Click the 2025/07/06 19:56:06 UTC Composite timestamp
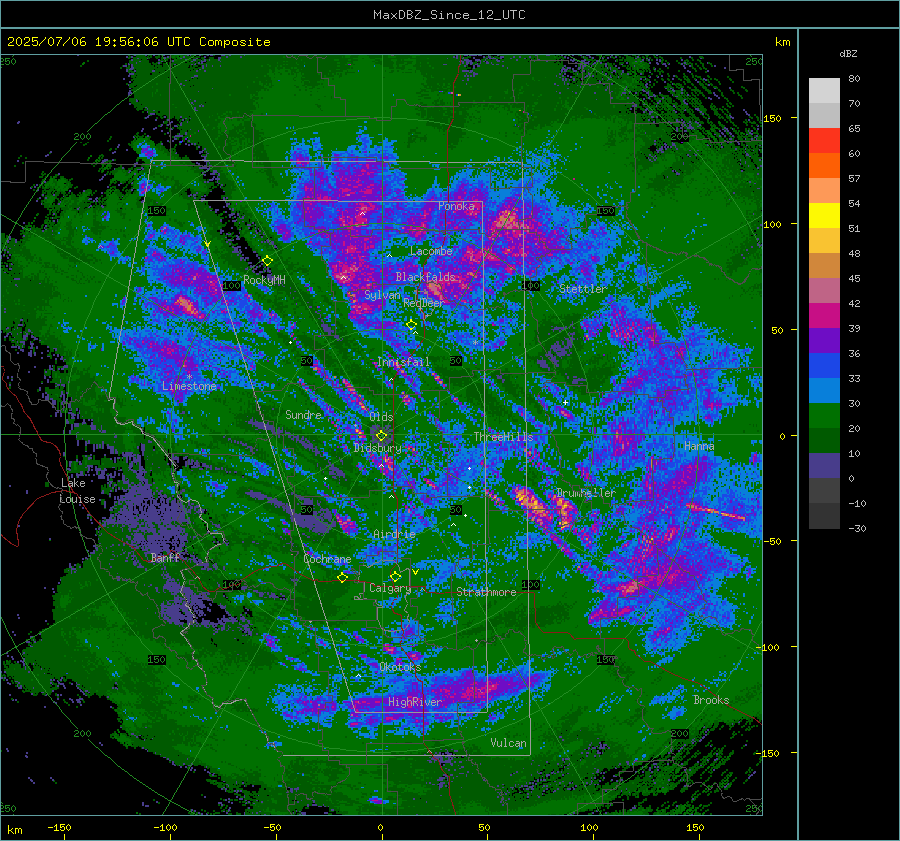 [x=138, y=42]
